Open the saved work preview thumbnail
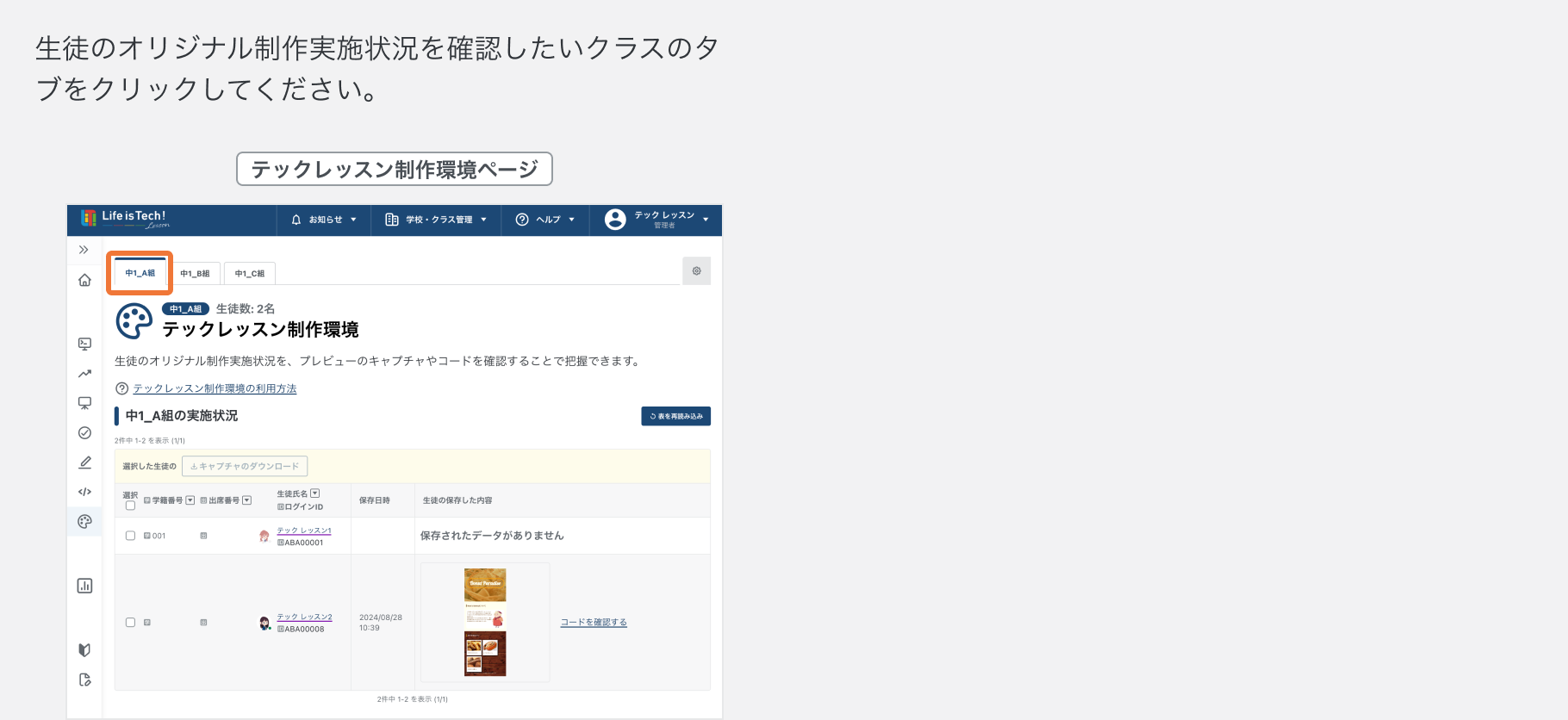The width and height of the screenshot is (1568, 720). tap(485, 622)
